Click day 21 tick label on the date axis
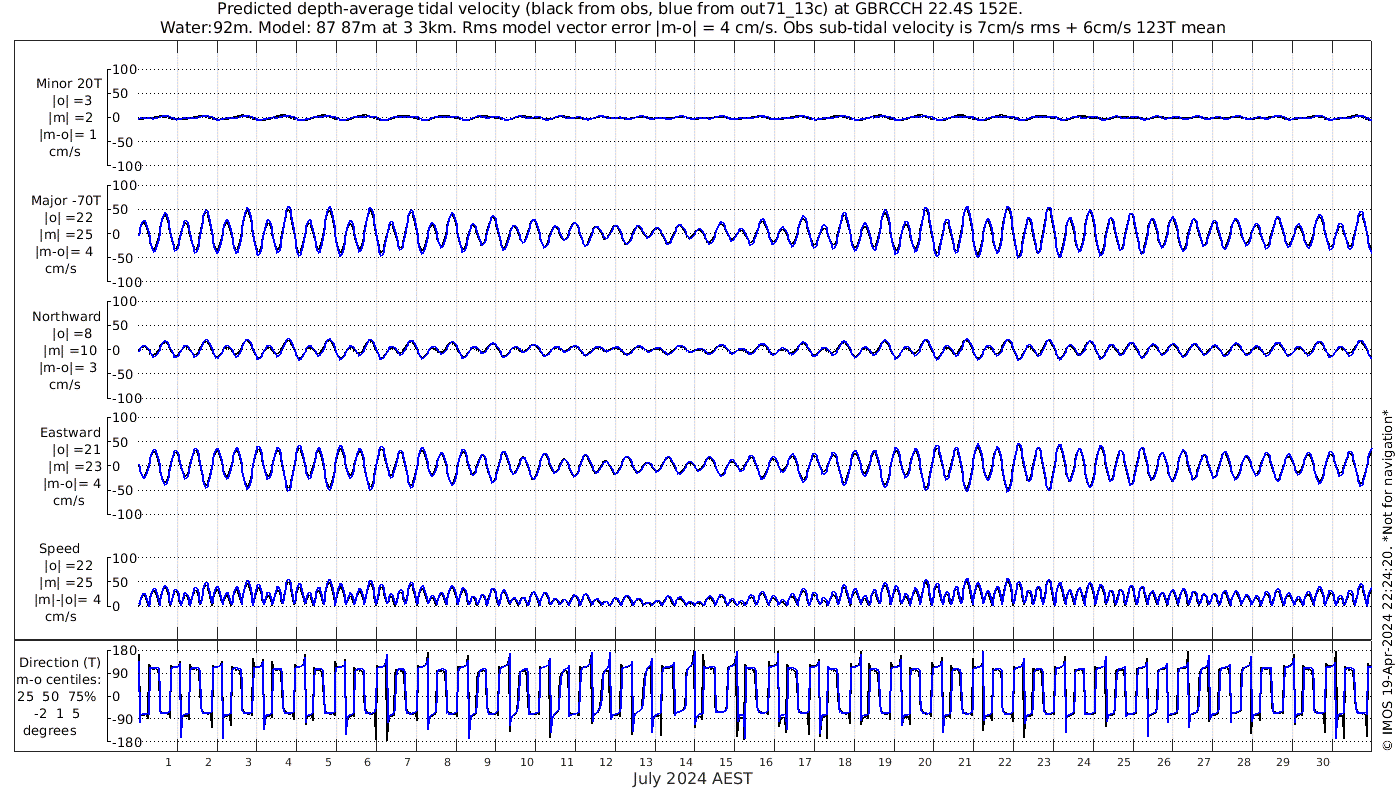 965,762
